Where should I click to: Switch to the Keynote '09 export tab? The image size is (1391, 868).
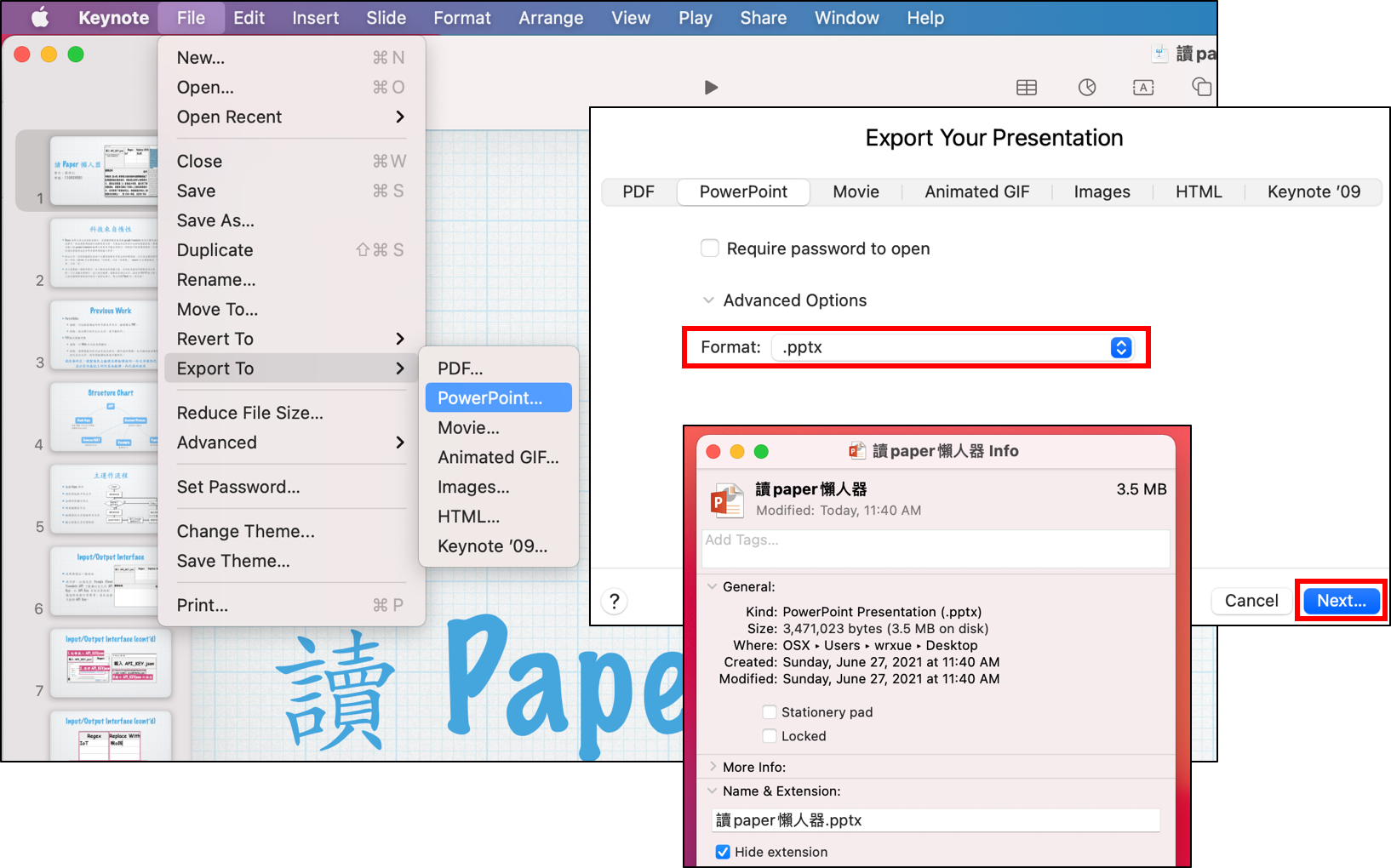tap(1314, 191)
